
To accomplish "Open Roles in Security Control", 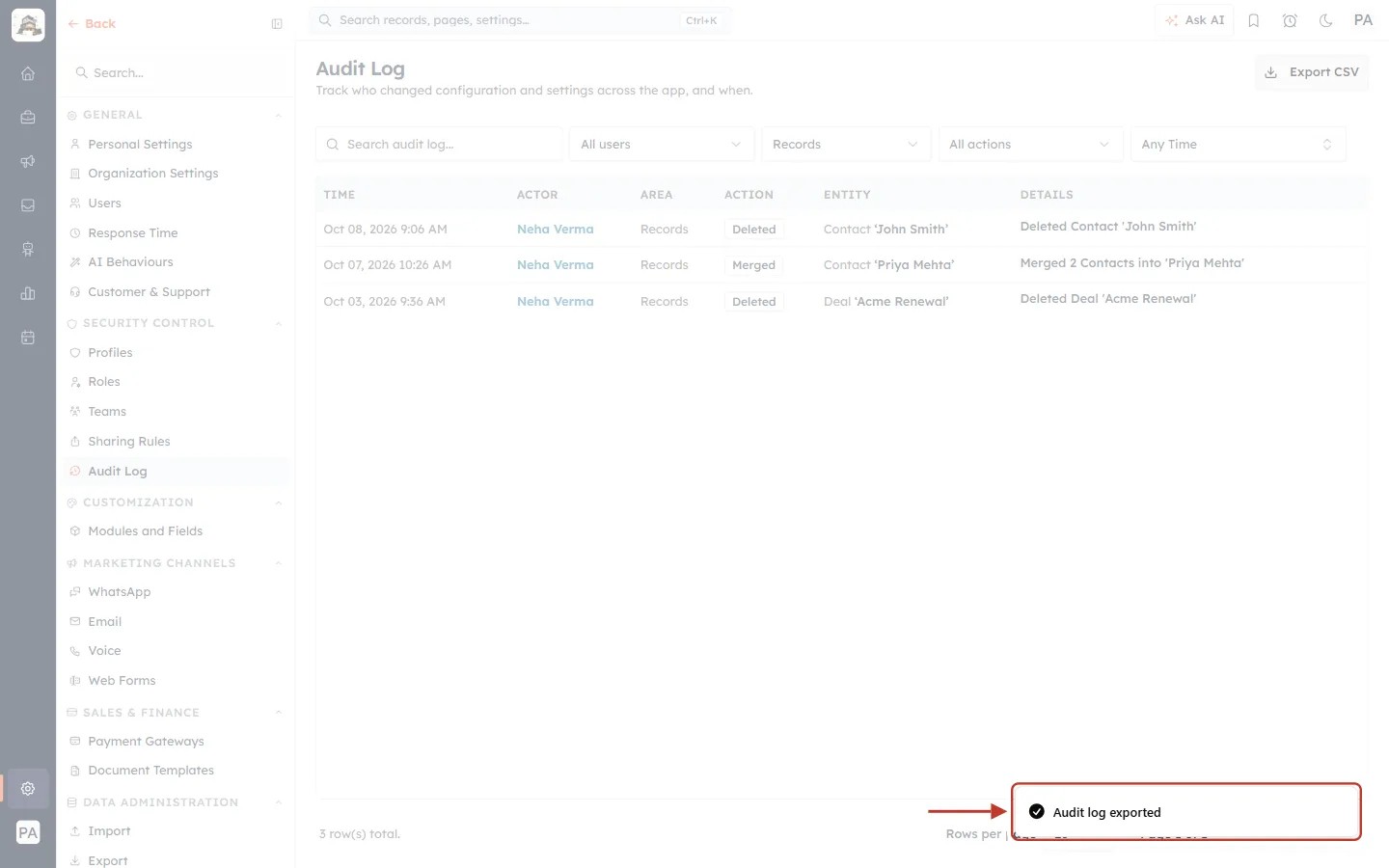I will tap(104, 382).
